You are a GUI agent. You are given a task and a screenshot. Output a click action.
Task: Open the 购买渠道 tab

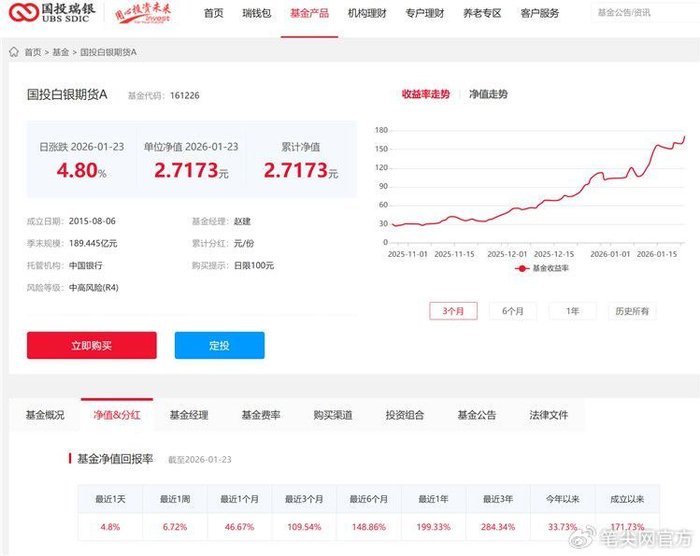tap(333, 415)
